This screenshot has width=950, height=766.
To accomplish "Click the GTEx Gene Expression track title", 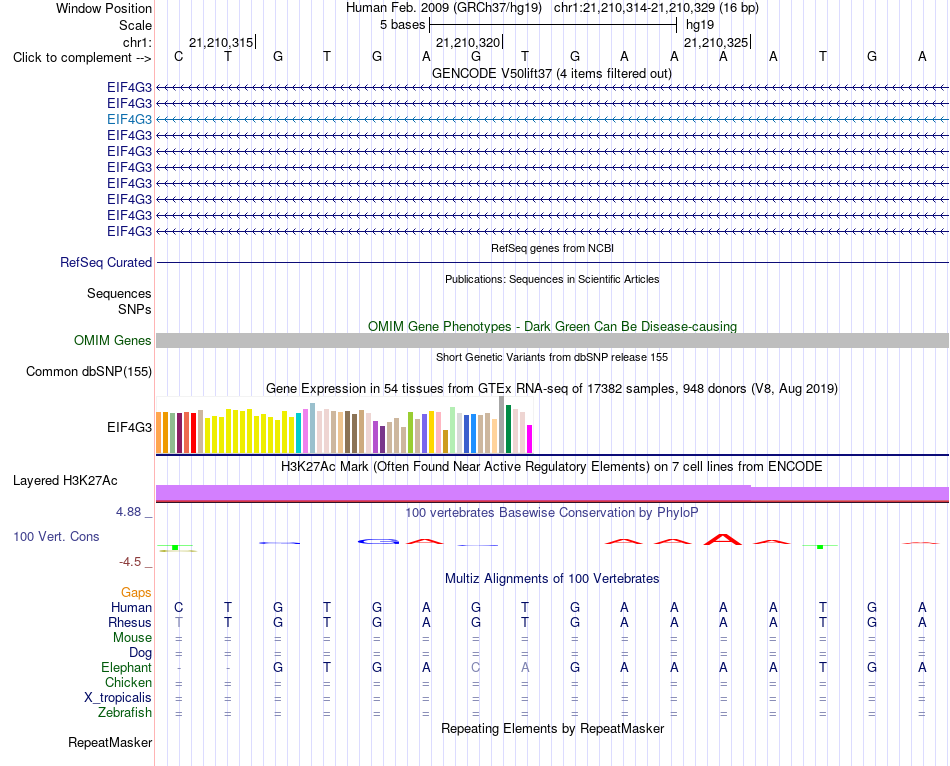I will (x=552, y=388).
